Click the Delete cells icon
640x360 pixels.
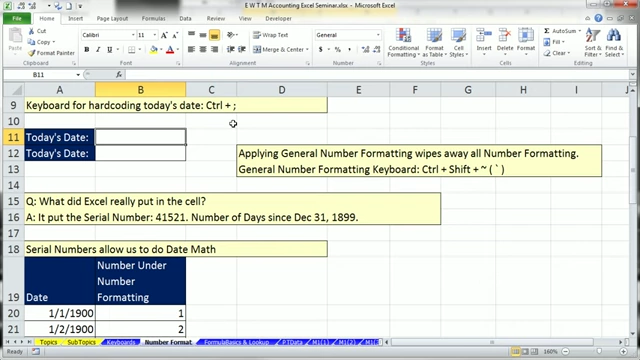(505, 36)
